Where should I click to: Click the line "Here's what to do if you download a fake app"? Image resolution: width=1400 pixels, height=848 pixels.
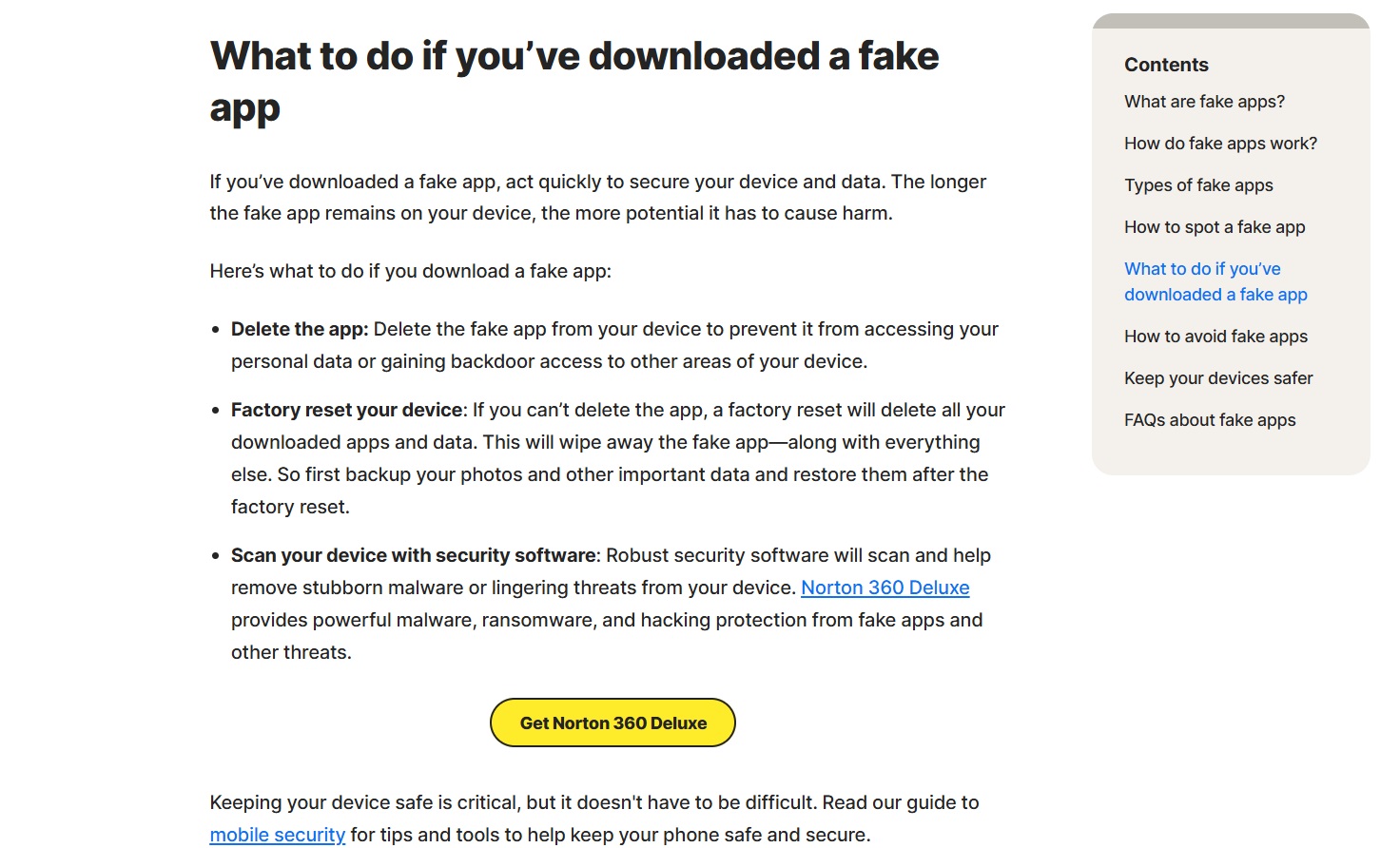[410, 271]
